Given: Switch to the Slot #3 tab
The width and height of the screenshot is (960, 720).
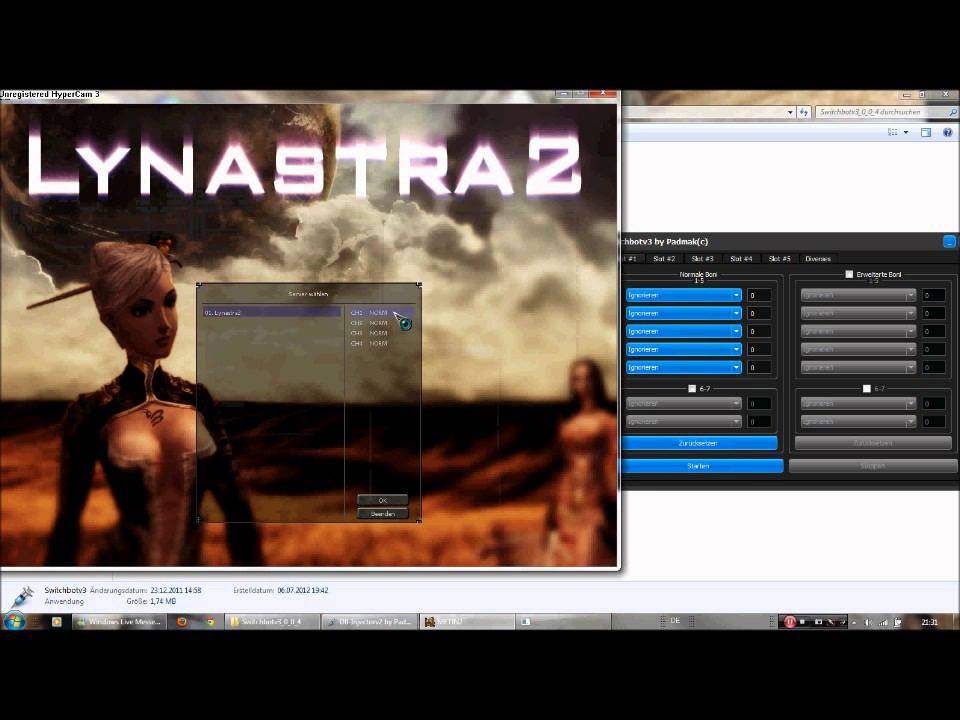Looking at the screenshot, I should [x=702, y=259].
